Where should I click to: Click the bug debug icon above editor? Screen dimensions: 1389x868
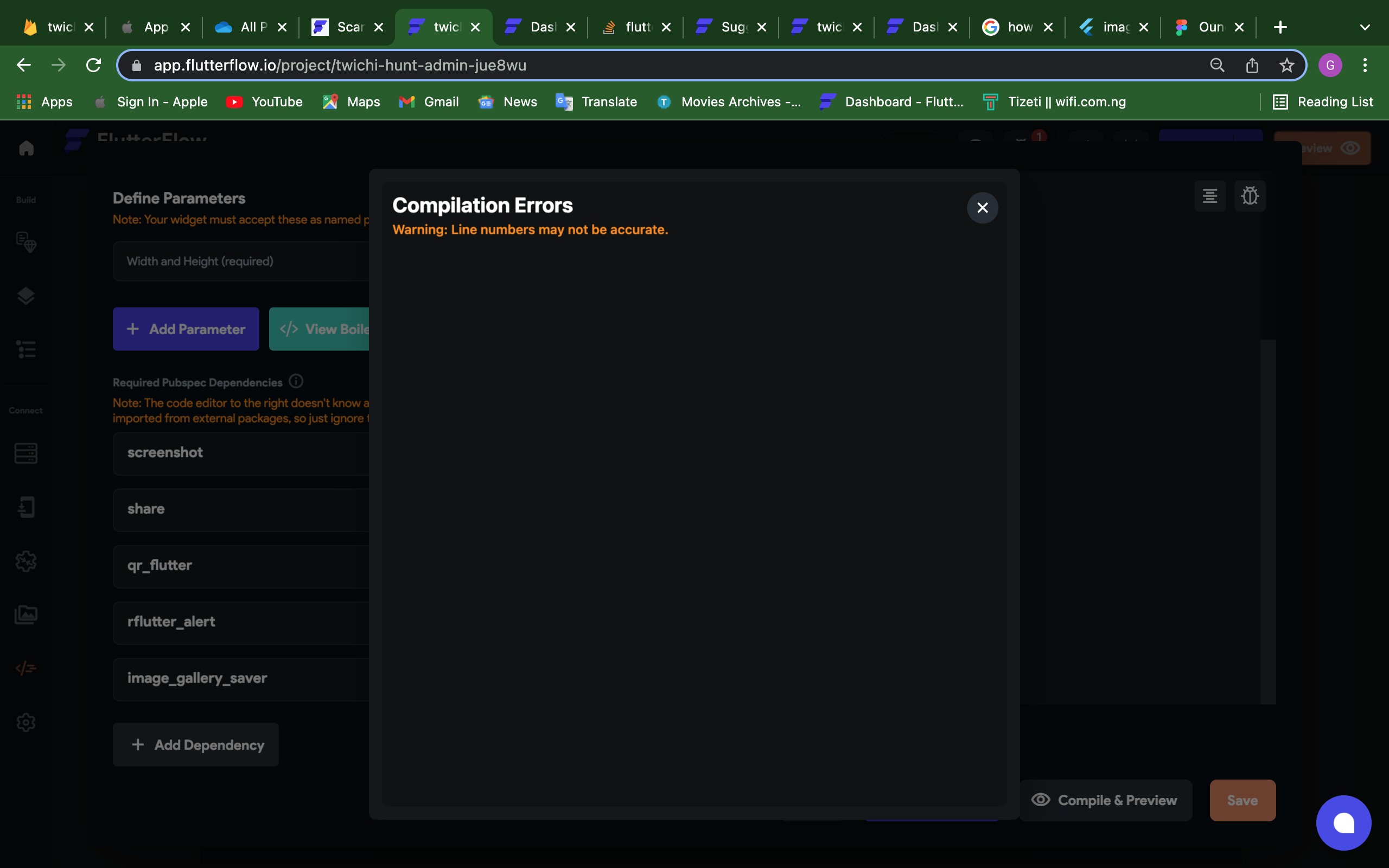coord(1250,196)
